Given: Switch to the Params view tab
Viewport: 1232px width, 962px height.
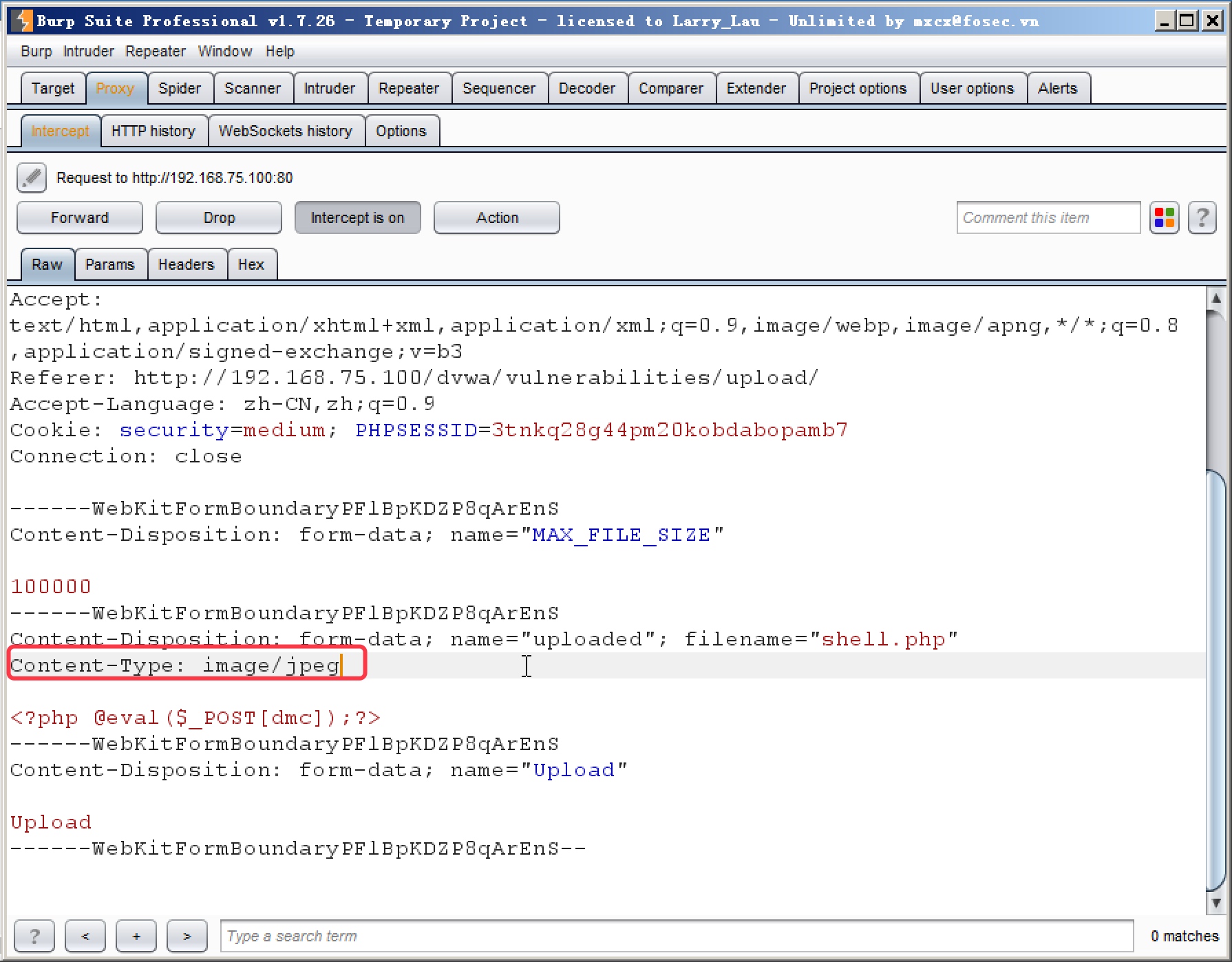Looking at the screenshot, I should coord(110,265).
